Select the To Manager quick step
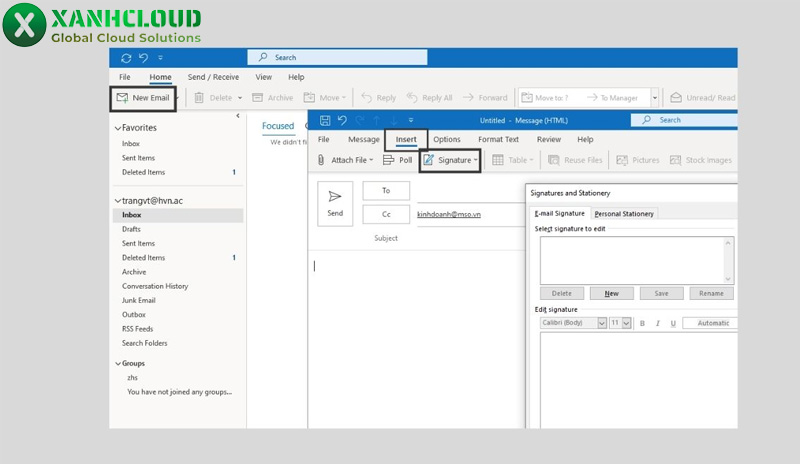Image resolution: width=800 pixels, height=464 pixels. click(x=612, y=97)
